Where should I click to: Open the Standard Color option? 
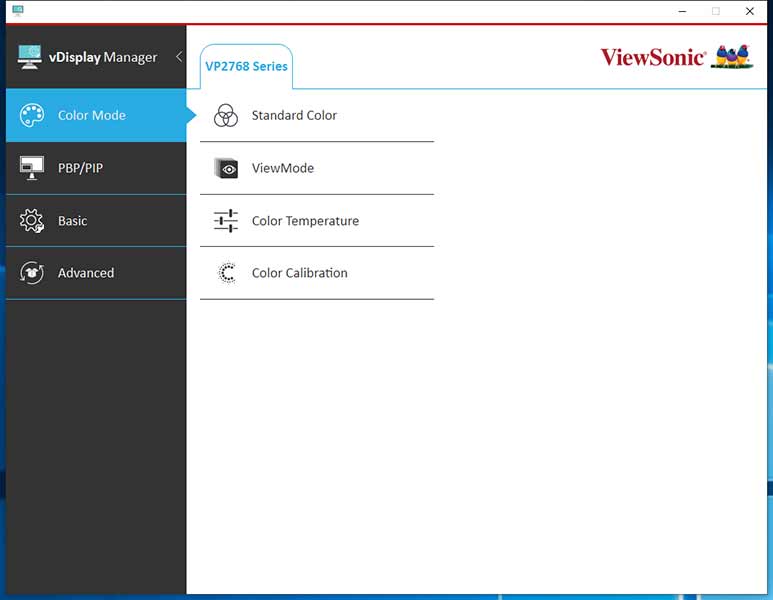pyautogui.click(x=294, y=116)
